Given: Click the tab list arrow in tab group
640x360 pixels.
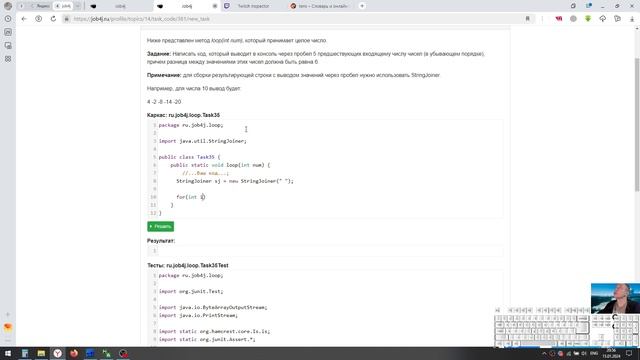Looking at the screenshot, I should click(78, 6).
